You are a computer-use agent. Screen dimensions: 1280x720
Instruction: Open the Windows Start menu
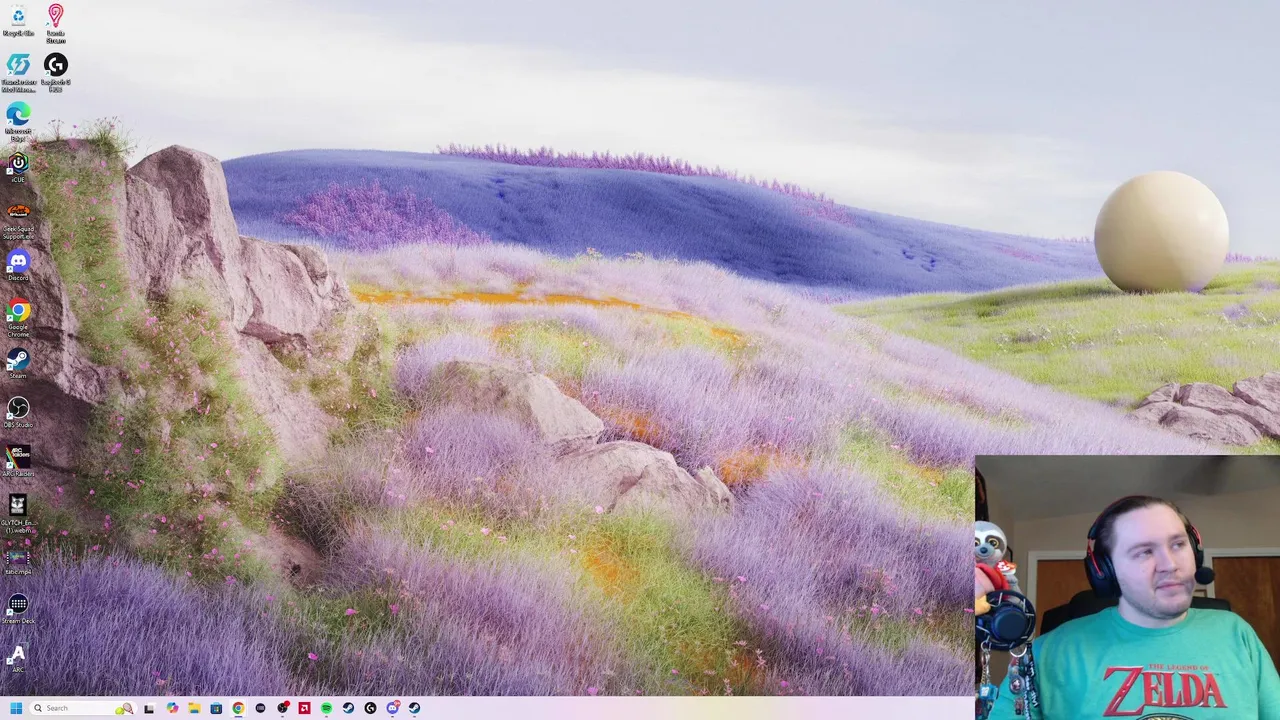coord(16,708)
